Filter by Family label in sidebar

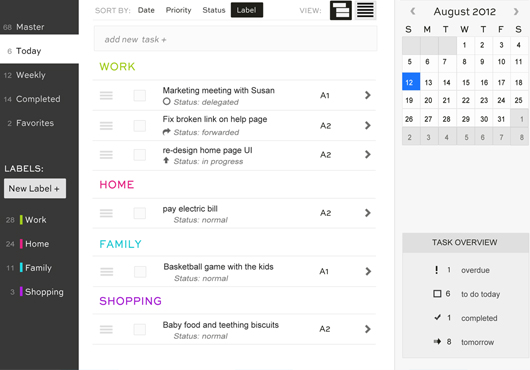click(x=38, y=268)
